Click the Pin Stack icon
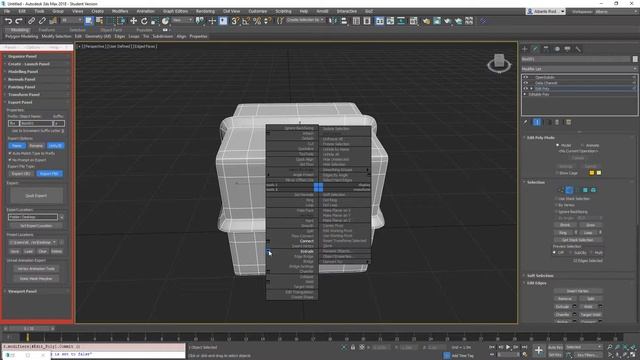 (526, 122)
